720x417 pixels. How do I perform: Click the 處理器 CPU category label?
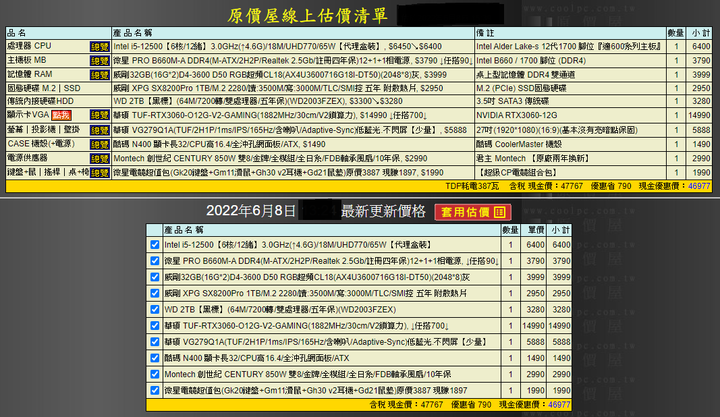pyautogui.click(x=29, y=46)
